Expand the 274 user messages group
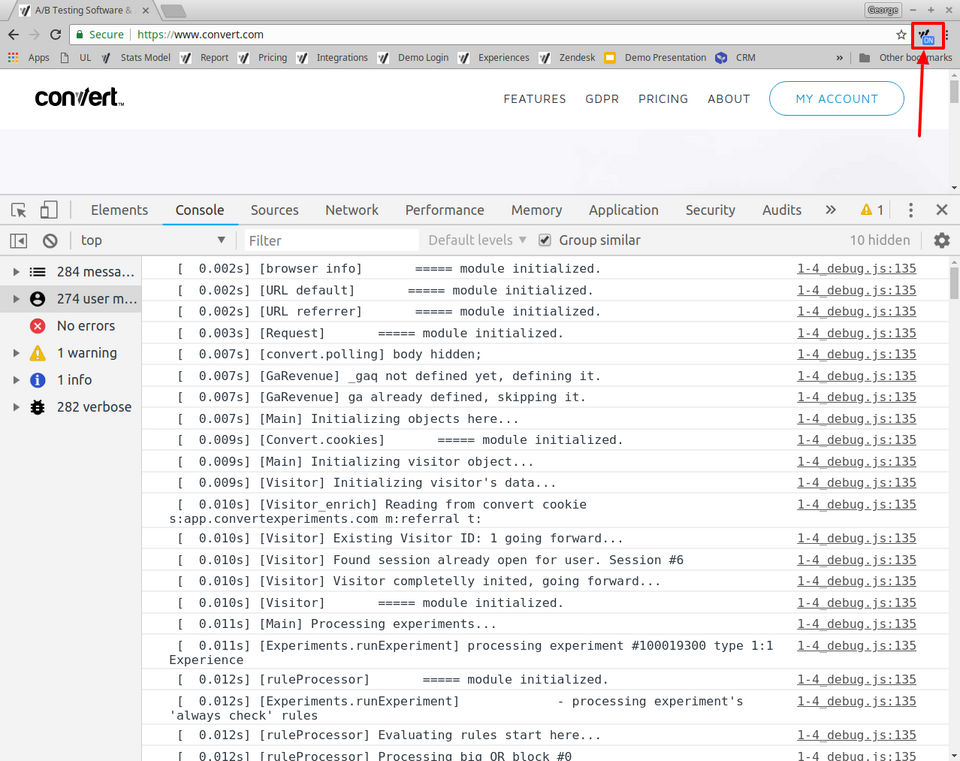The height and width of the screenshot is (761, 960). pos(16,299)
